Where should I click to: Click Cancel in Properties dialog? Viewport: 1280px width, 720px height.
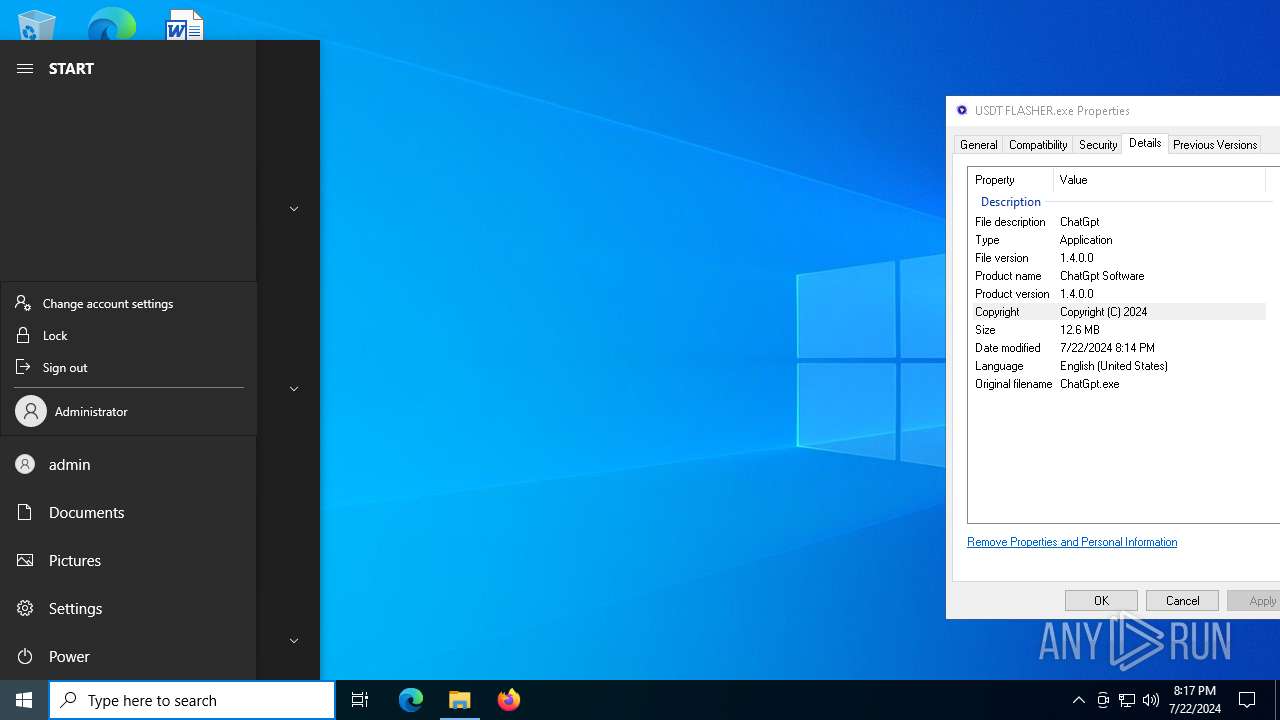(x=1182, y=600)
